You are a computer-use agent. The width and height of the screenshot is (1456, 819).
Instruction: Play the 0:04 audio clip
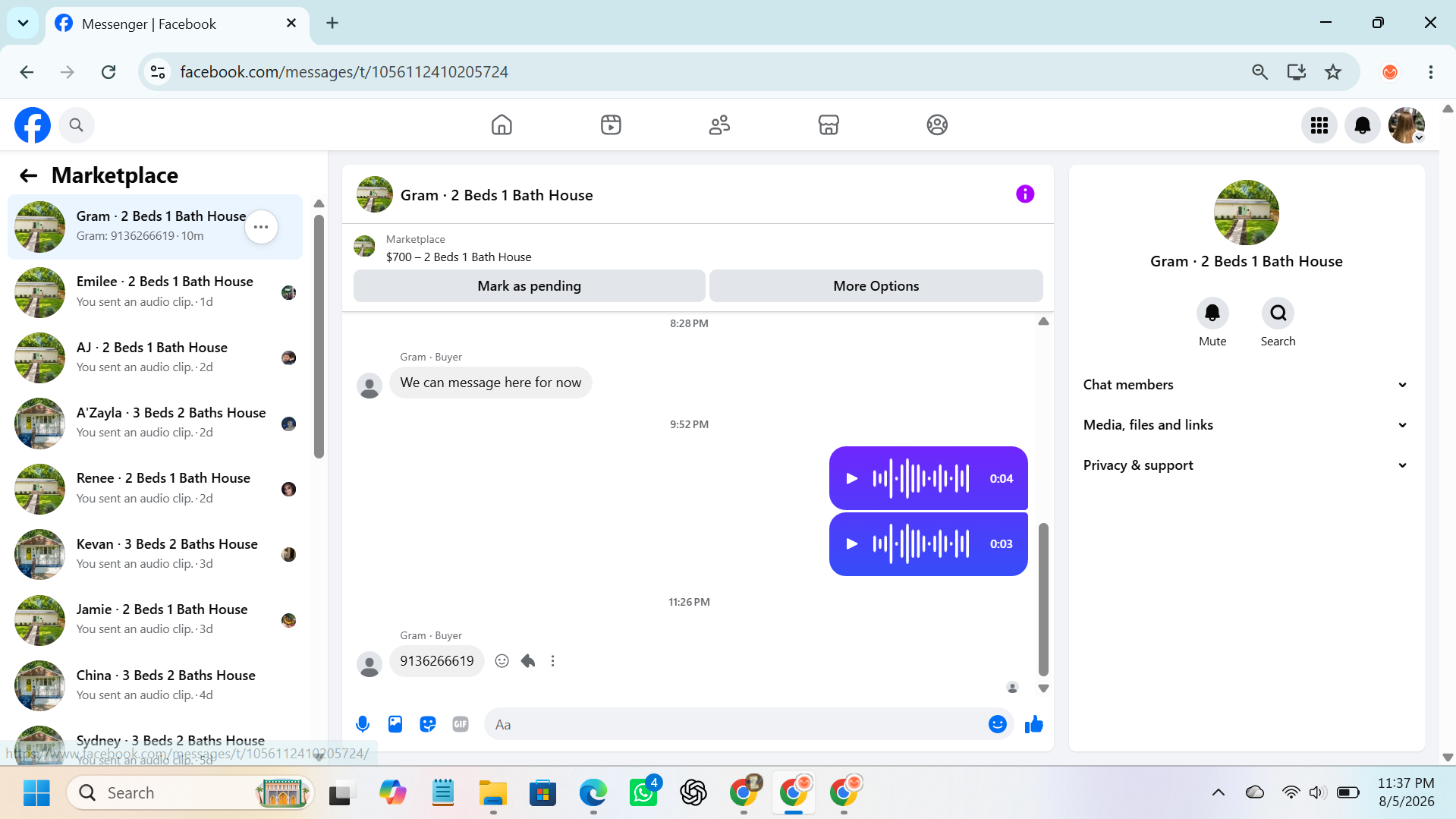click(x=852, y=478)
